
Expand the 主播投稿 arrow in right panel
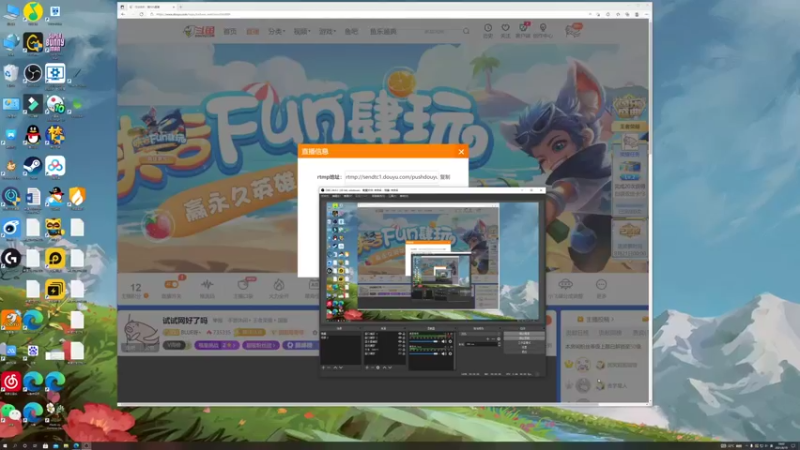(612, 319)
